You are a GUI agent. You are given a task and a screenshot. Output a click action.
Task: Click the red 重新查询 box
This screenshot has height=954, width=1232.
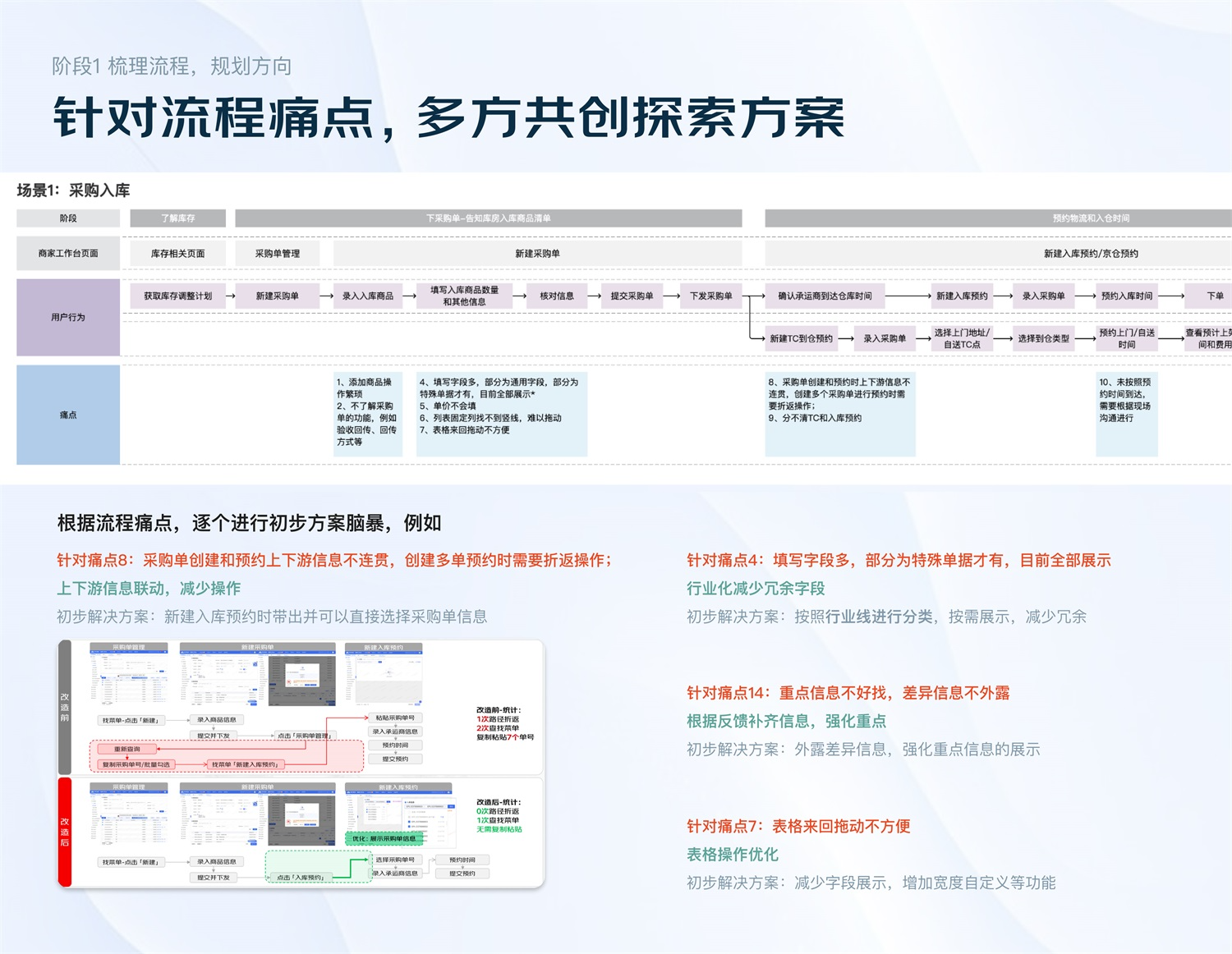pyautogui.click(x=126, y=749)
